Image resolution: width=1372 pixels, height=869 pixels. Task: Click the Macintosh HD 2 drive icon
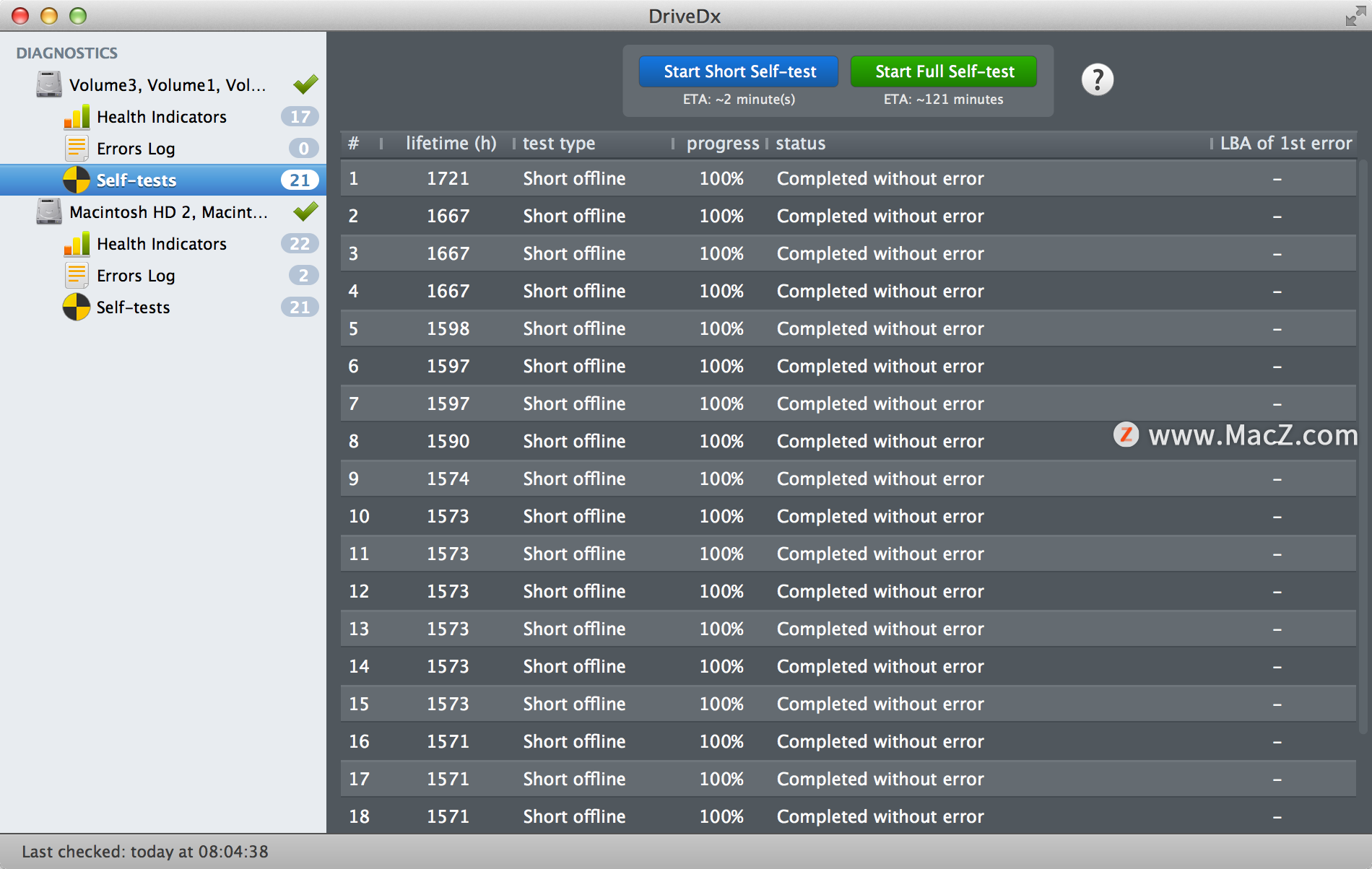[49, 211]
